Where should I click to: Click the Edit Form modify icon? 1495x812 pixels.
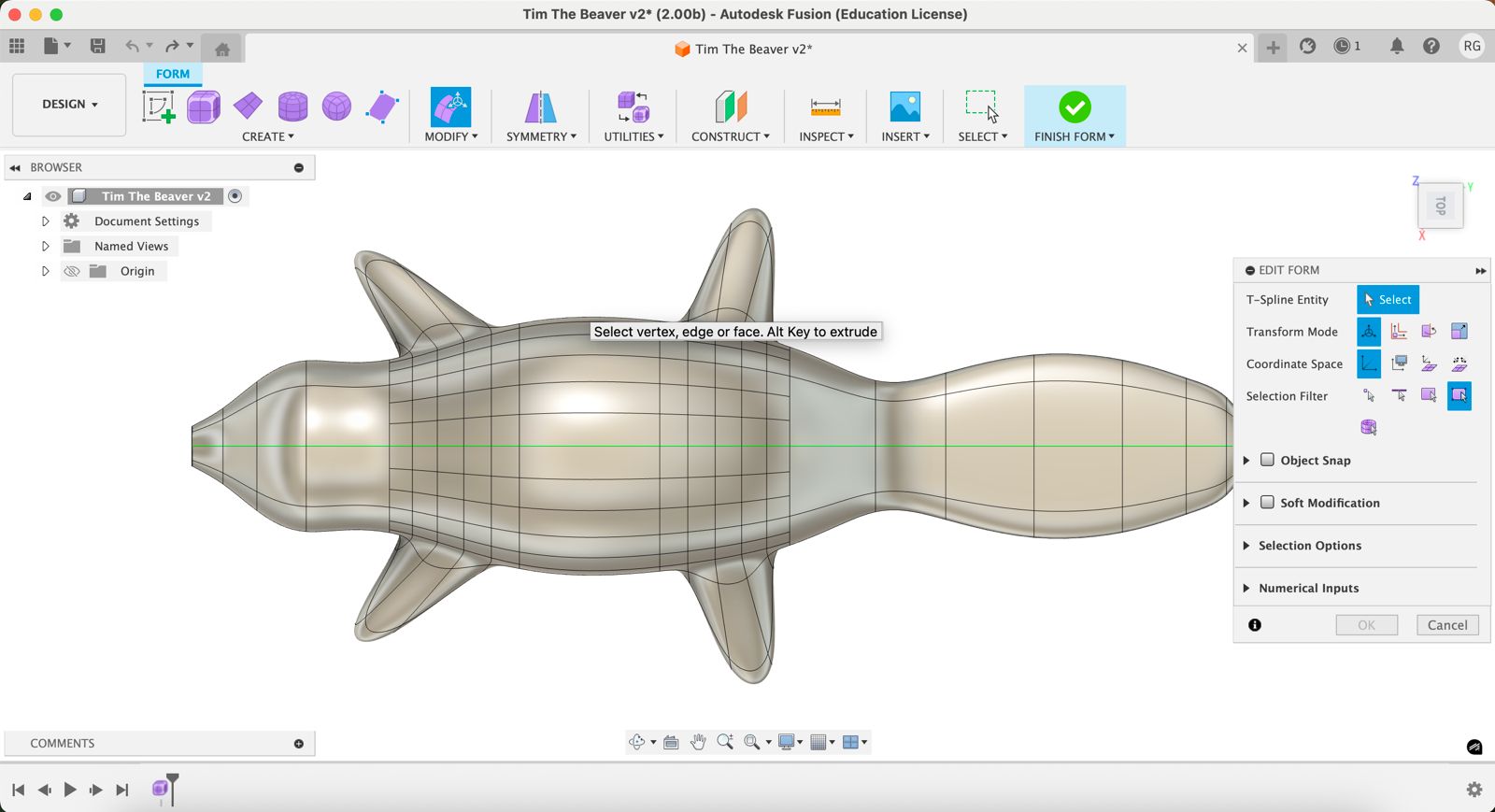[x=450, y=107]
